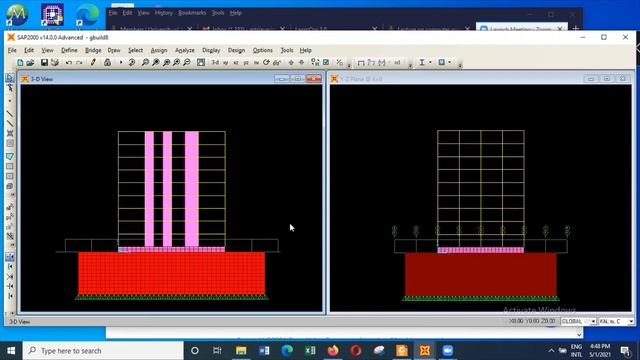Open the Analyze menu
This screenshot has width=640, height=360.
(184, 50)
